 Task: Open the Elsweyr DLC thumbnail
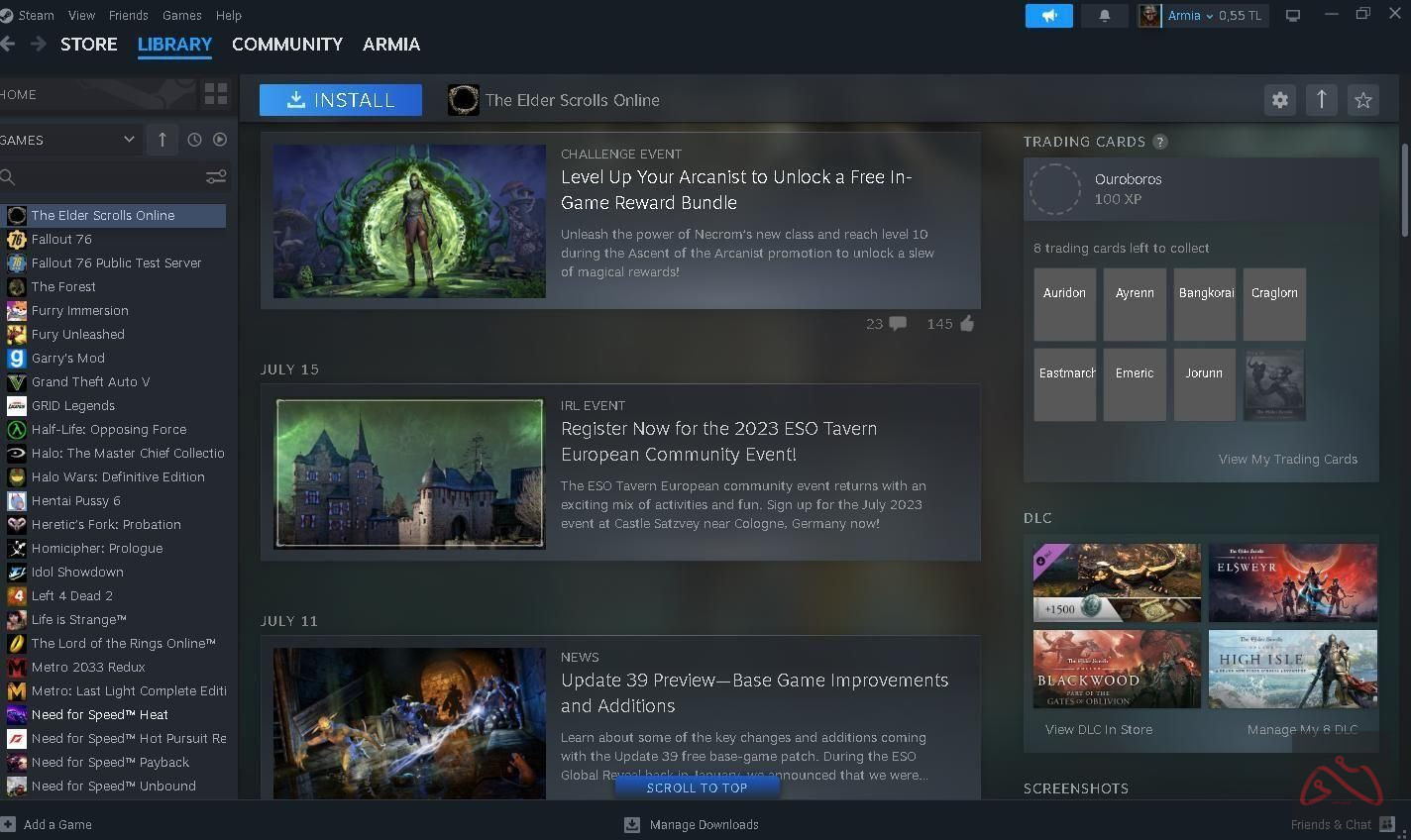1292,582
